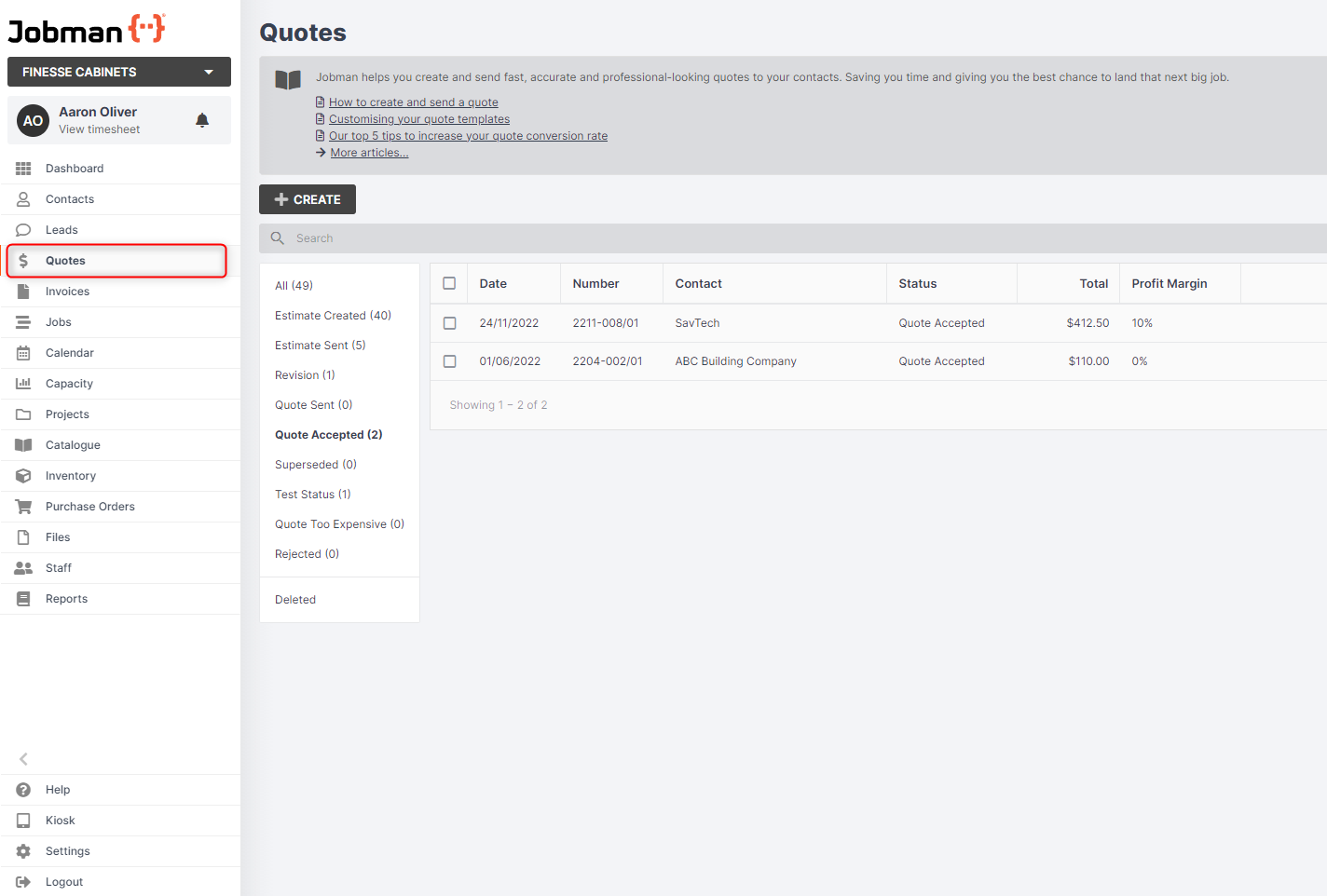
Task: Open the Calendar icon
Action: tap(22, 352)
